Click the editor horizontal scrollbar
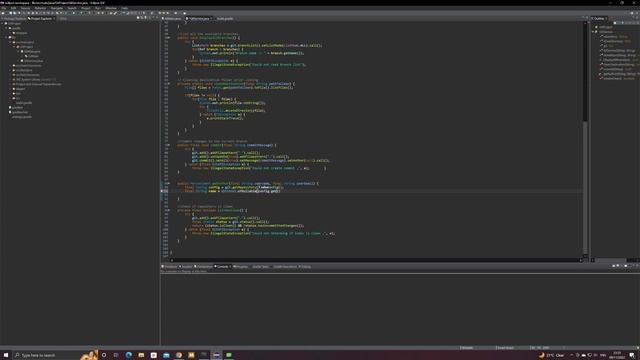Viewport: 640px width, 360px height. [376, 260]
